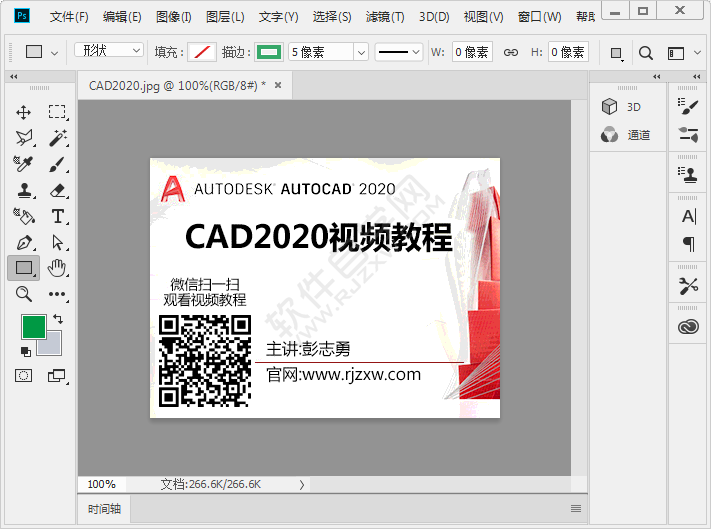Collapse the left toolbox panel arrows
Screen dimensions: 711x529
click(x=14, y=77)
